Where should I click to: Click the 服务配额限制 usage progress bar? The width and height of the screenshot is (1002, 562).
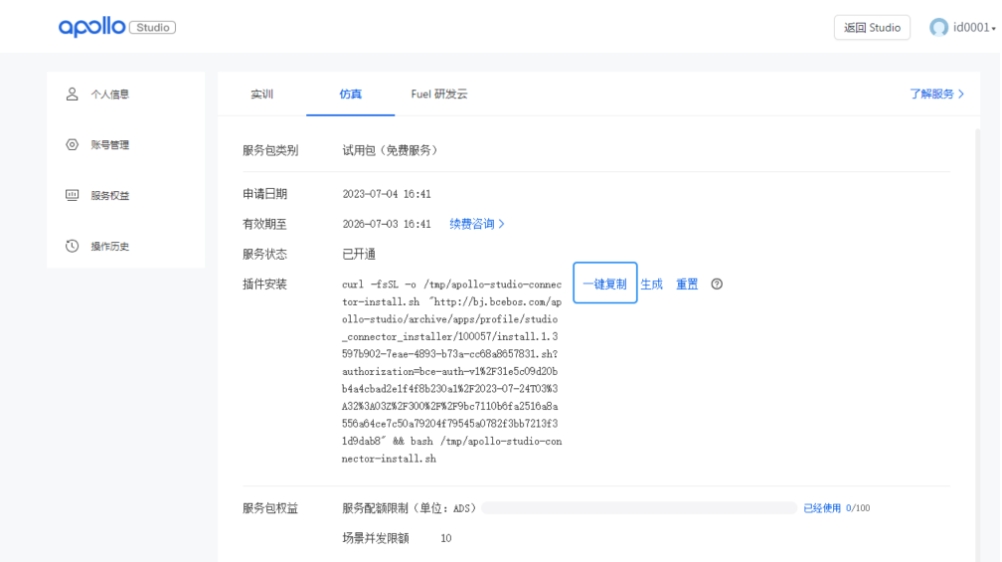pos(639,508)
